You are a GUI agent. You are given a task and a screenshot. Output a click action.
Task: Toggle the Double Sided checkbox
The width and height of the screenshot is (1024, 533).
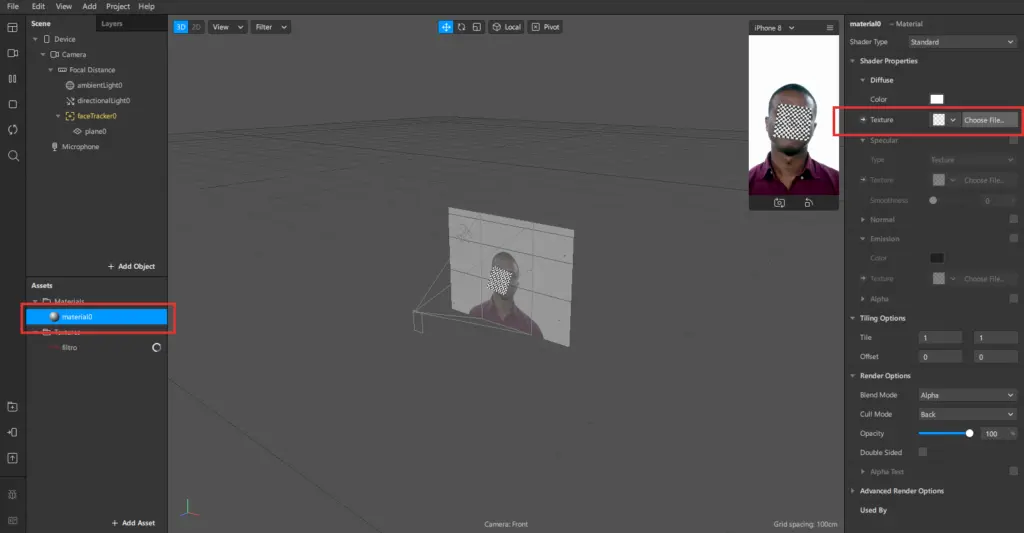click(x=923, y=452)
